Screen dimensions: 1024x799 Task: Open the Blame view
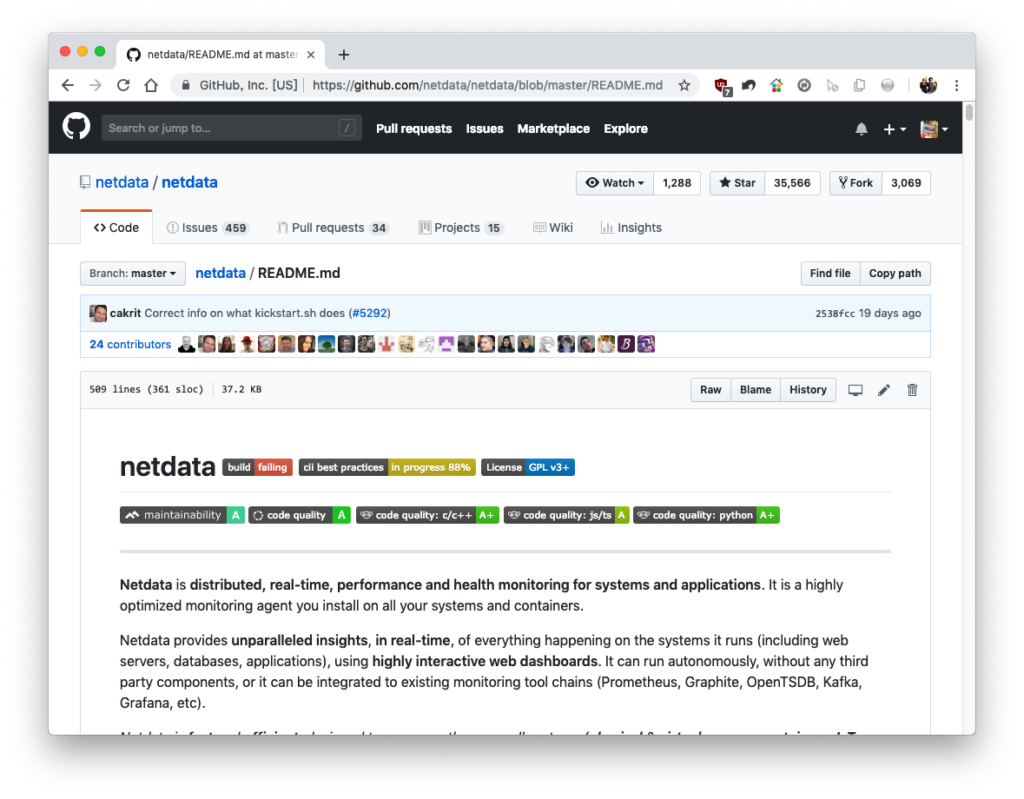[x=756, y=390]
